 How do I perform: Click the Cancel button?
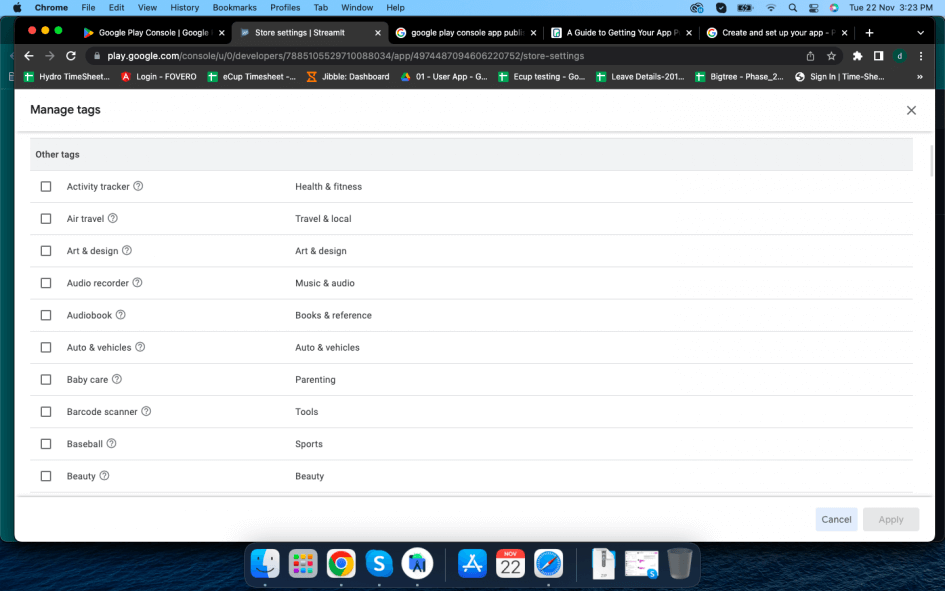pyautogui.click(x=836, y=519)
